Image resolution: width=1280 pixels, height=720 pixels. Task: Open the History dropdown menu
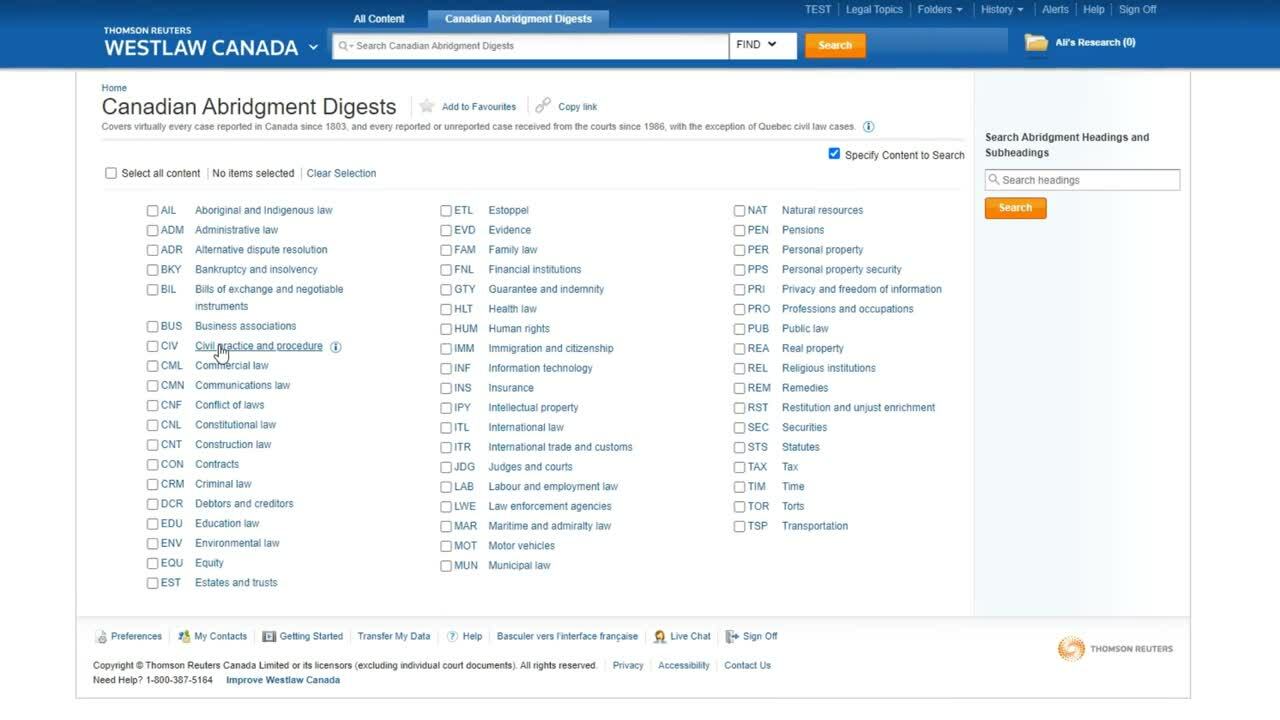pos(1002,9)
